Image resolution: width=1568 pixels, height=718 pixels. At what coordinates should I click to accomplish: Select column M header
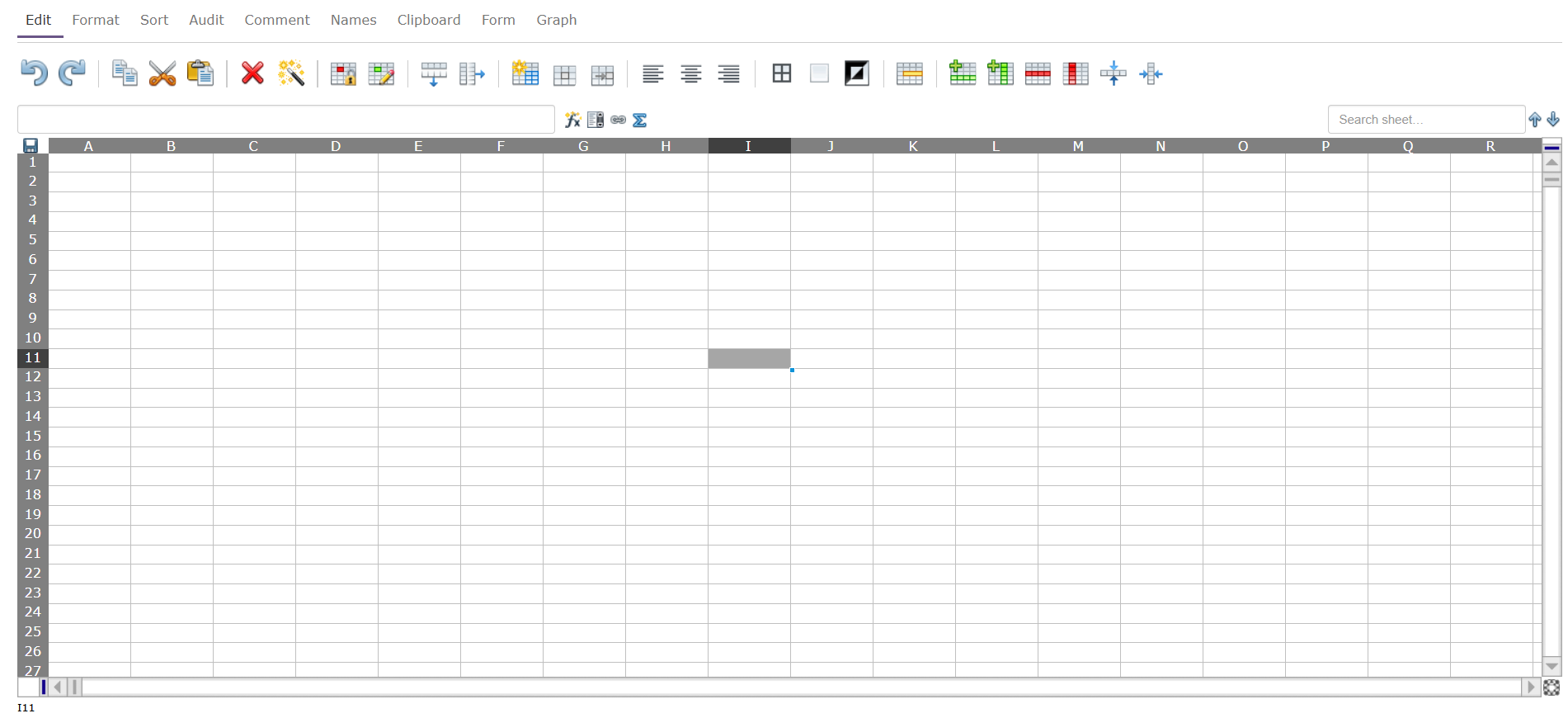(x=1078, y=146)
